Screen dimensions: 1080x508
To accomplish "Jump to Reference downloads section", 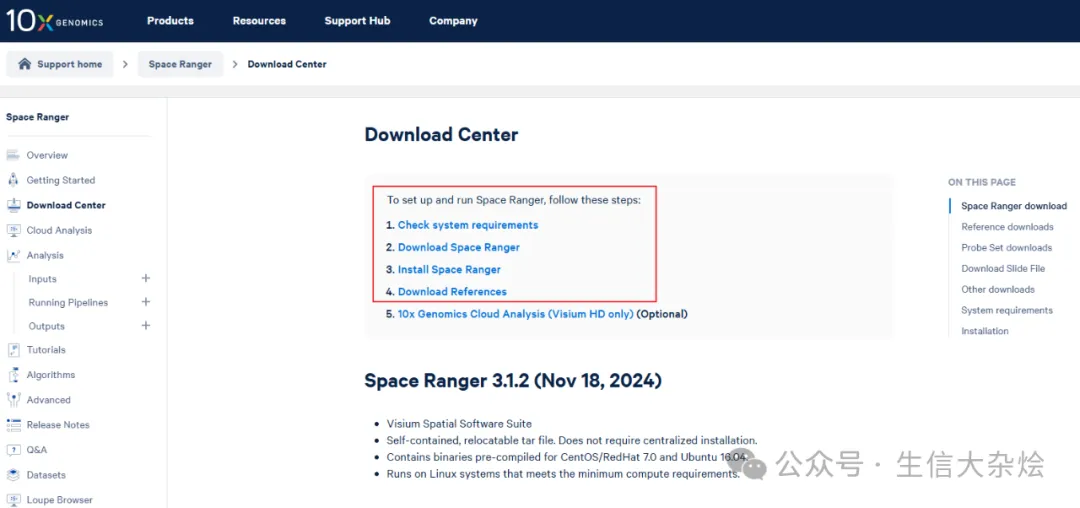I will pyautogui.click(x=1007, y=226).
